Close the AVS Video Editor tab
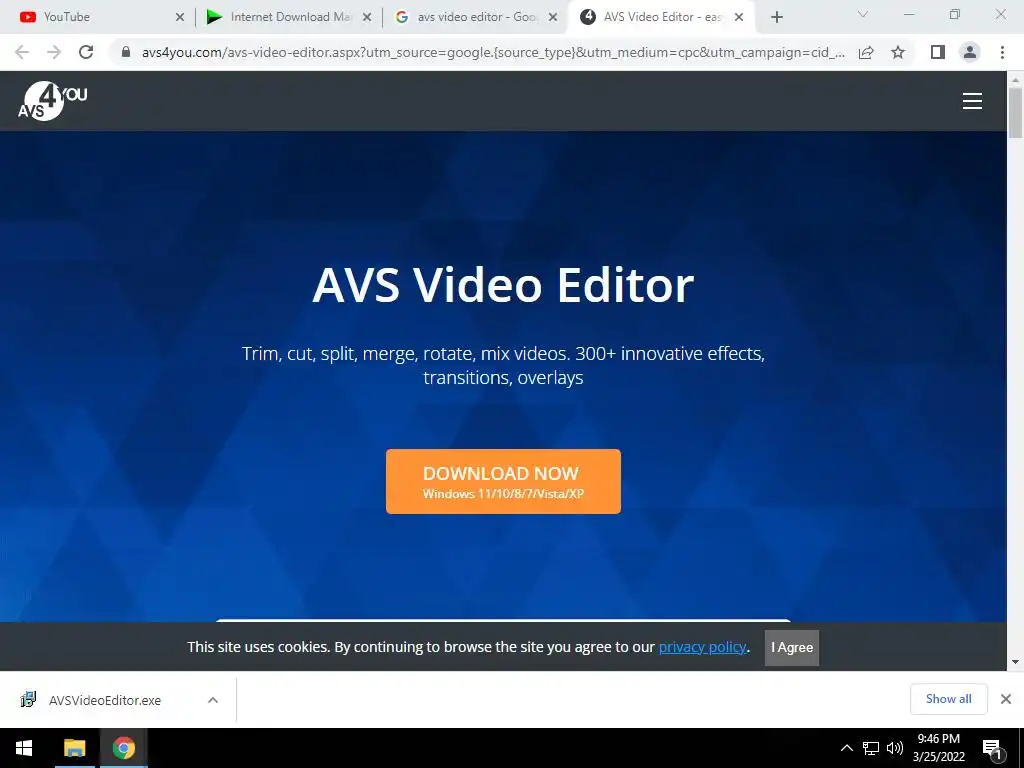 coord(739,18)
